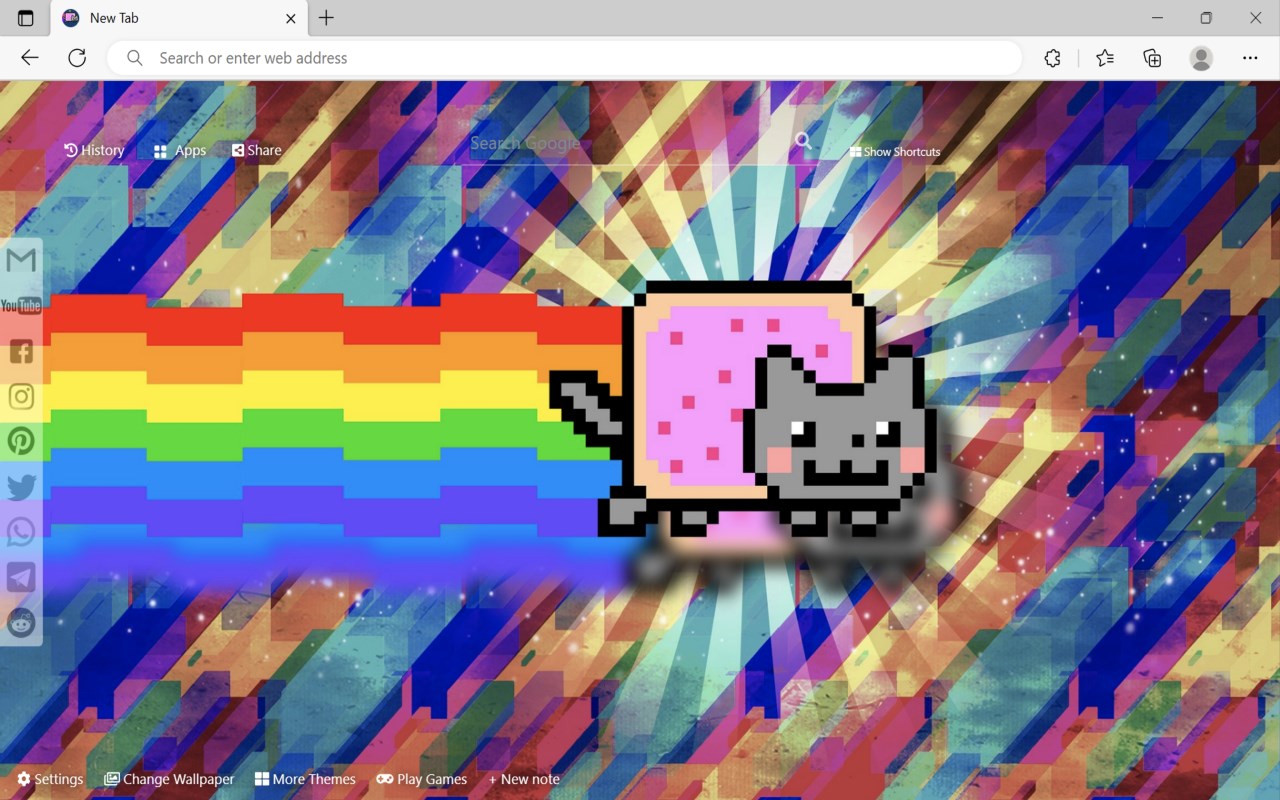This screenshot has height=800, width=1280.
Task: Open YouTube shortcut in sidebar
Action: pyautogui.click(x=21, y=305)
